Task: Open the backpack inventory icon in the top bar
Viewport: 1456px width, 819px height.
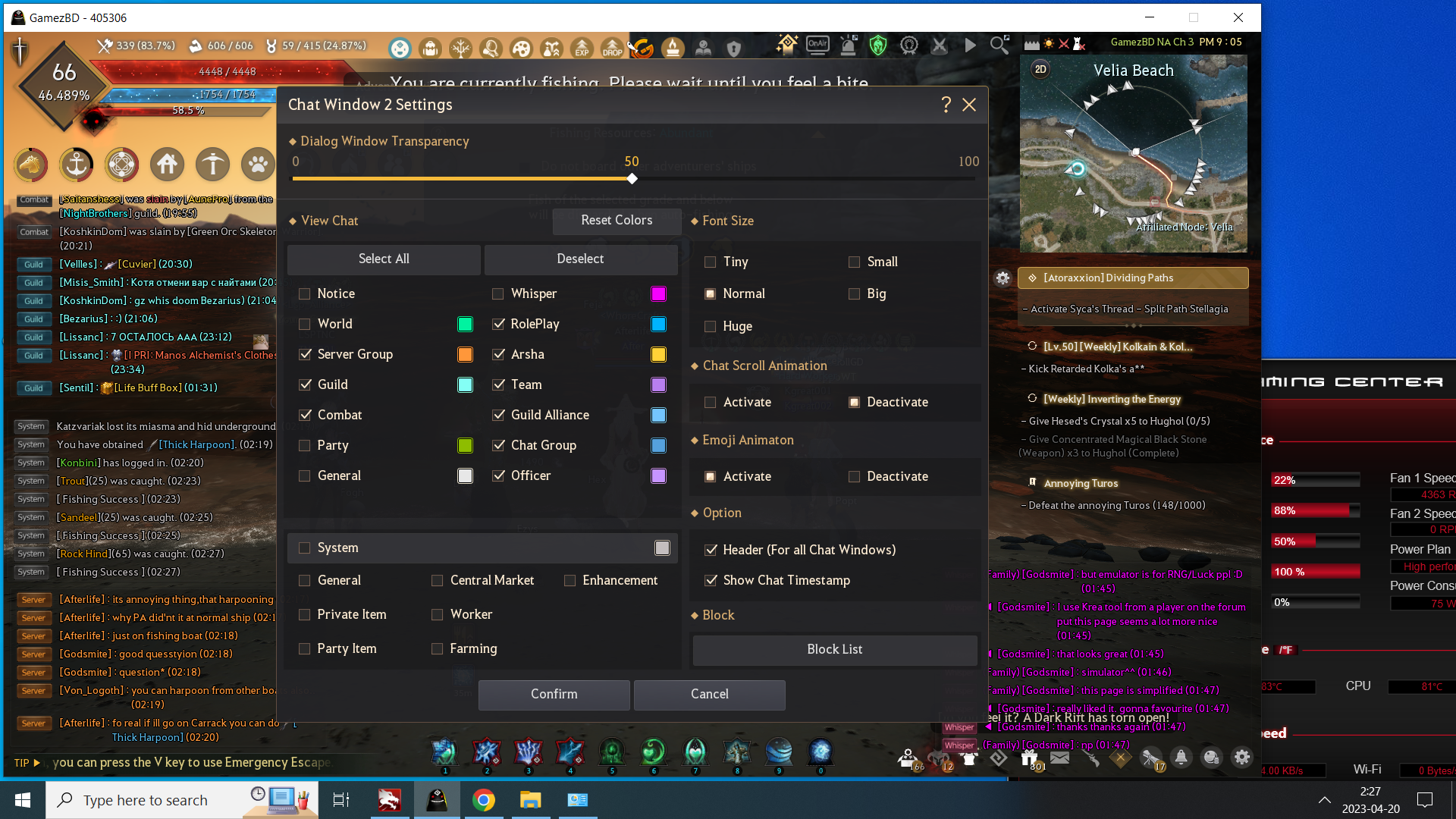Action: [x=430, y=49]
